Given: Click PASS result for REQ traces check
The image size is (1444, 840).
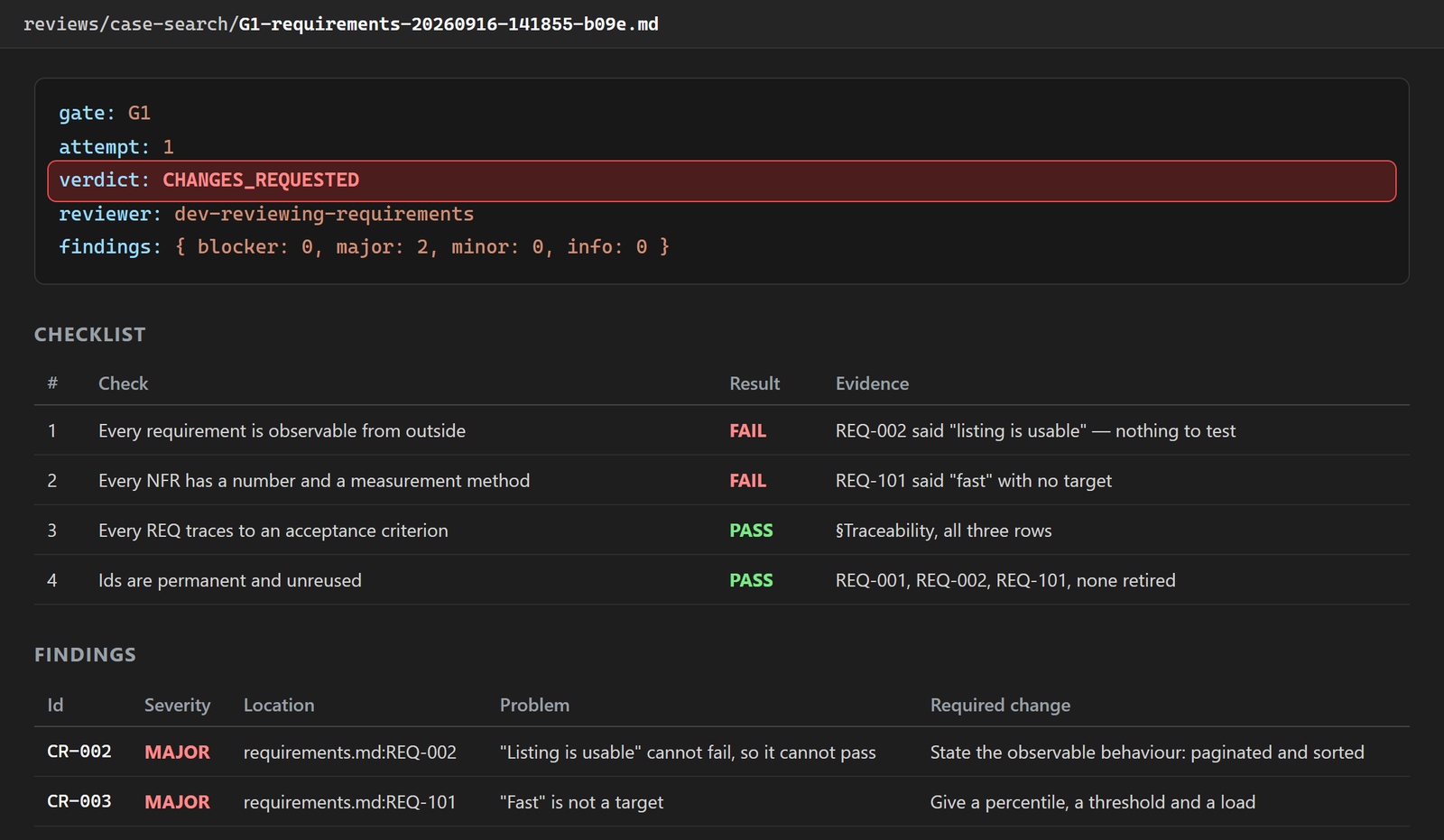Looking at the screenshot, I should coord(751,531).
